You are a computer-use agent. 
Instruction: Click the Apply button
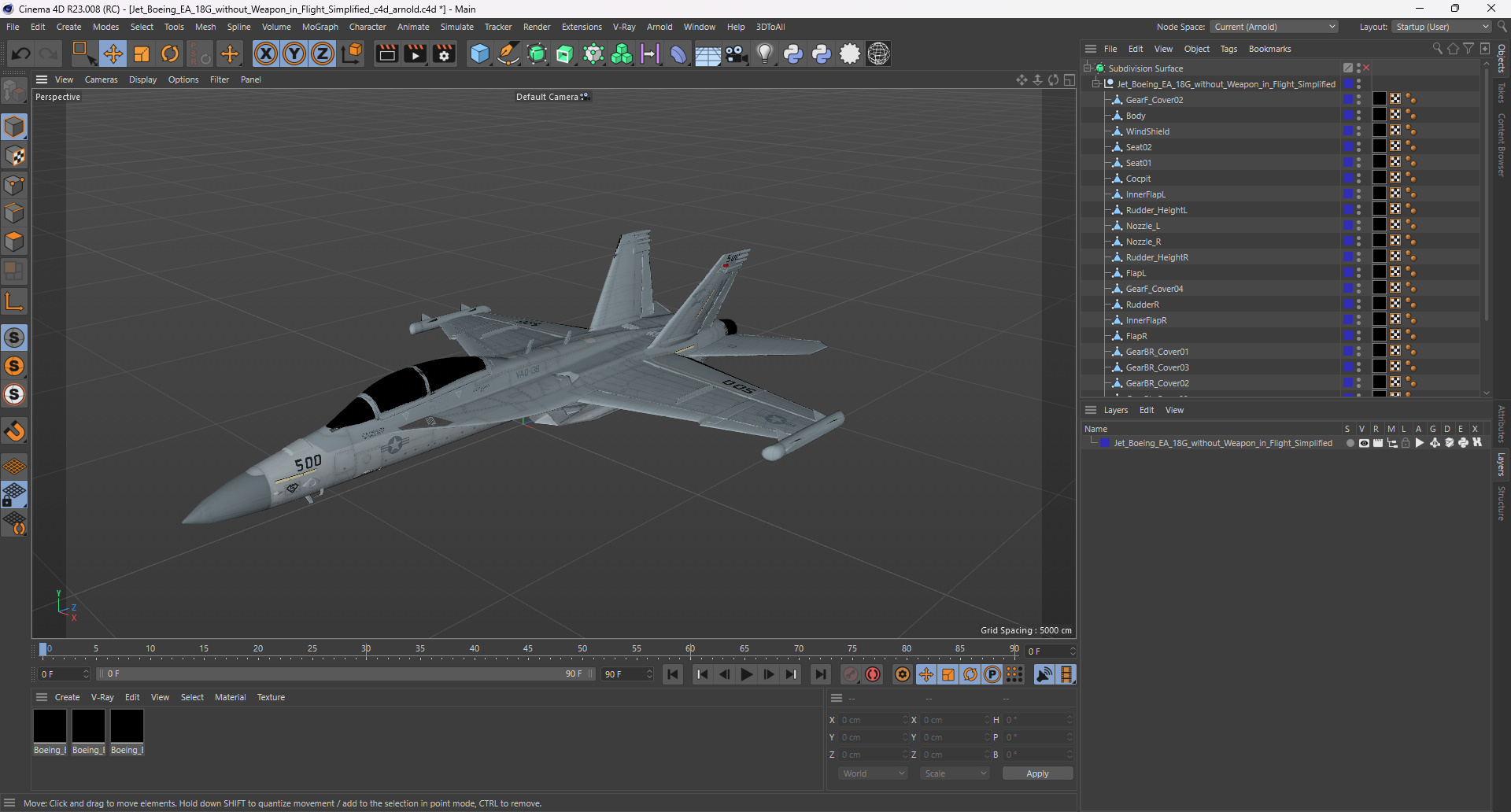1037,773
